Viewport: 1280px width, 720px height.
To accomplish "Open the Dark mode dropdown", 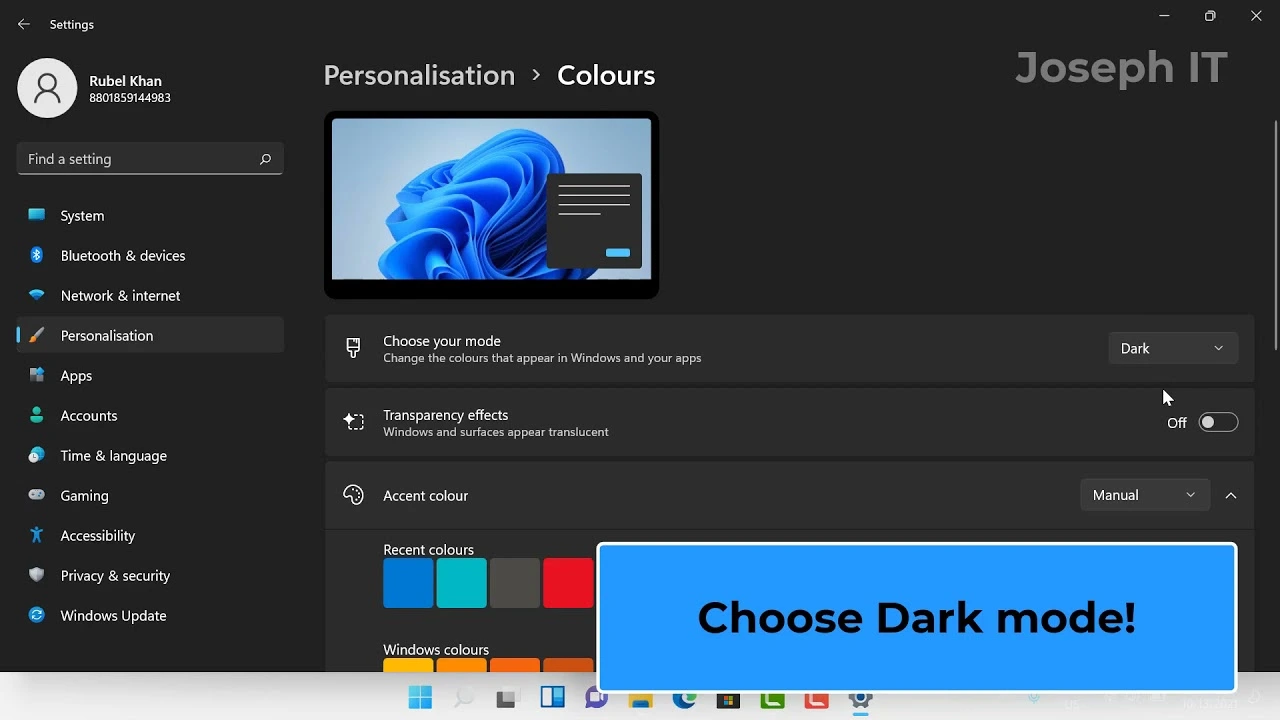I will click(x=1173, y=348).
